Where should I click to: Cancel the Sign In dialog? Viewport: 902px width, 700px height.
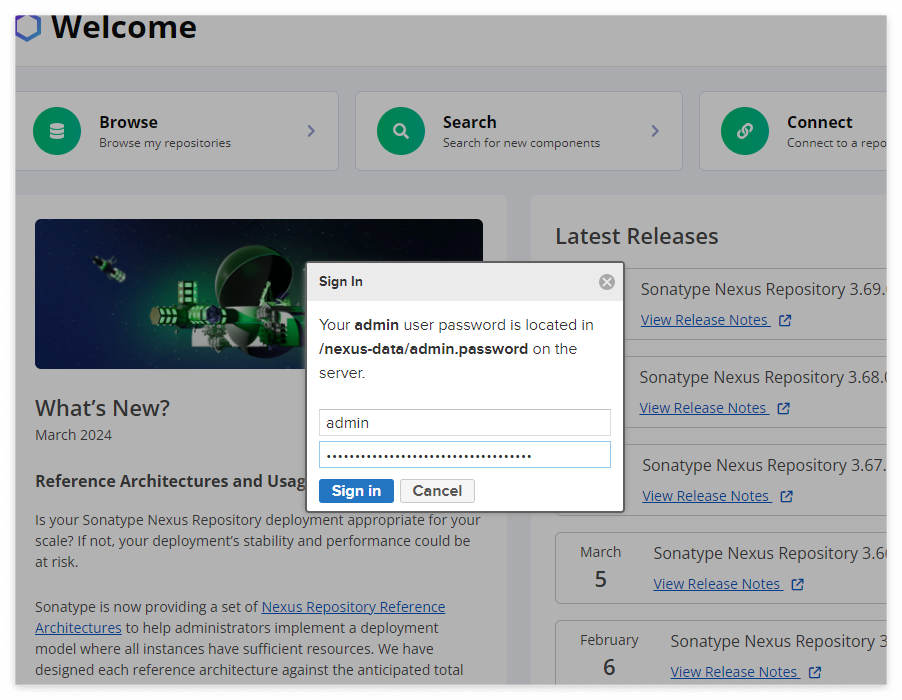coord(437,491)
